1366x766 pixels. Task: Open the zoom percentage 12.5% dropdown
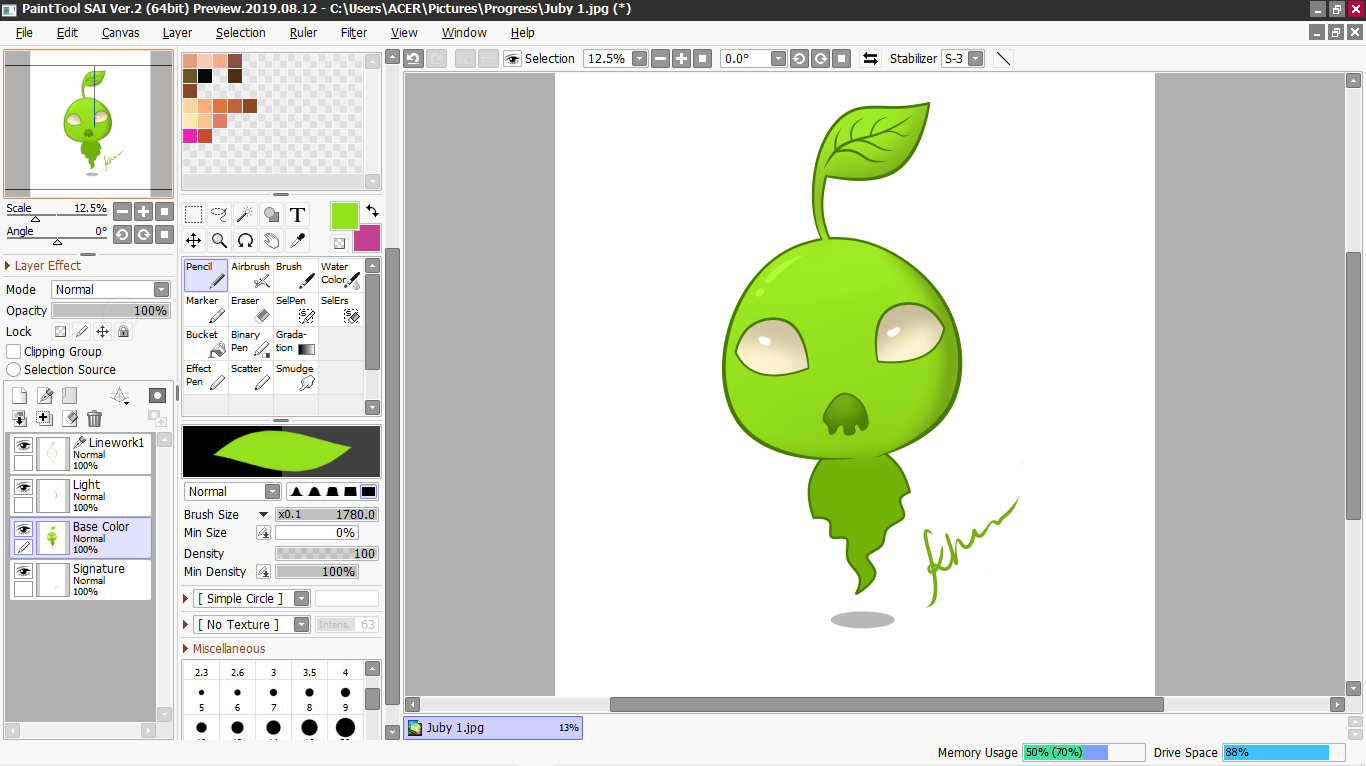pos(640,58)
